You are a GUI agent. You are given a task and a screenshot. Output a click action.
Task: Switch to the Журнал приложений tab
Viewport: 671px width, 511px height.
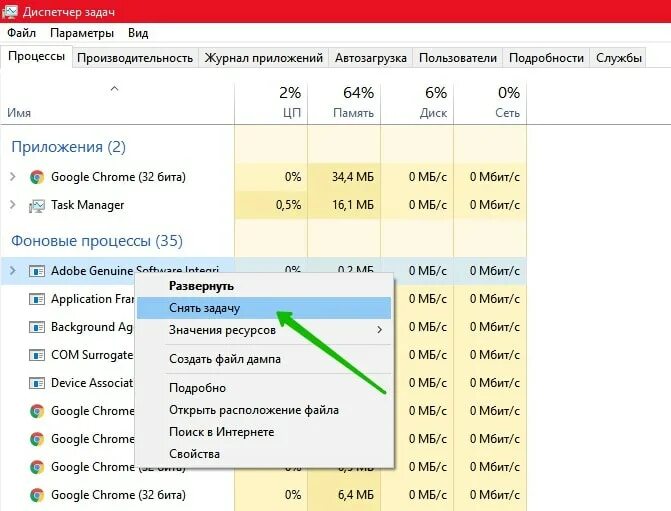click(264, 58)
